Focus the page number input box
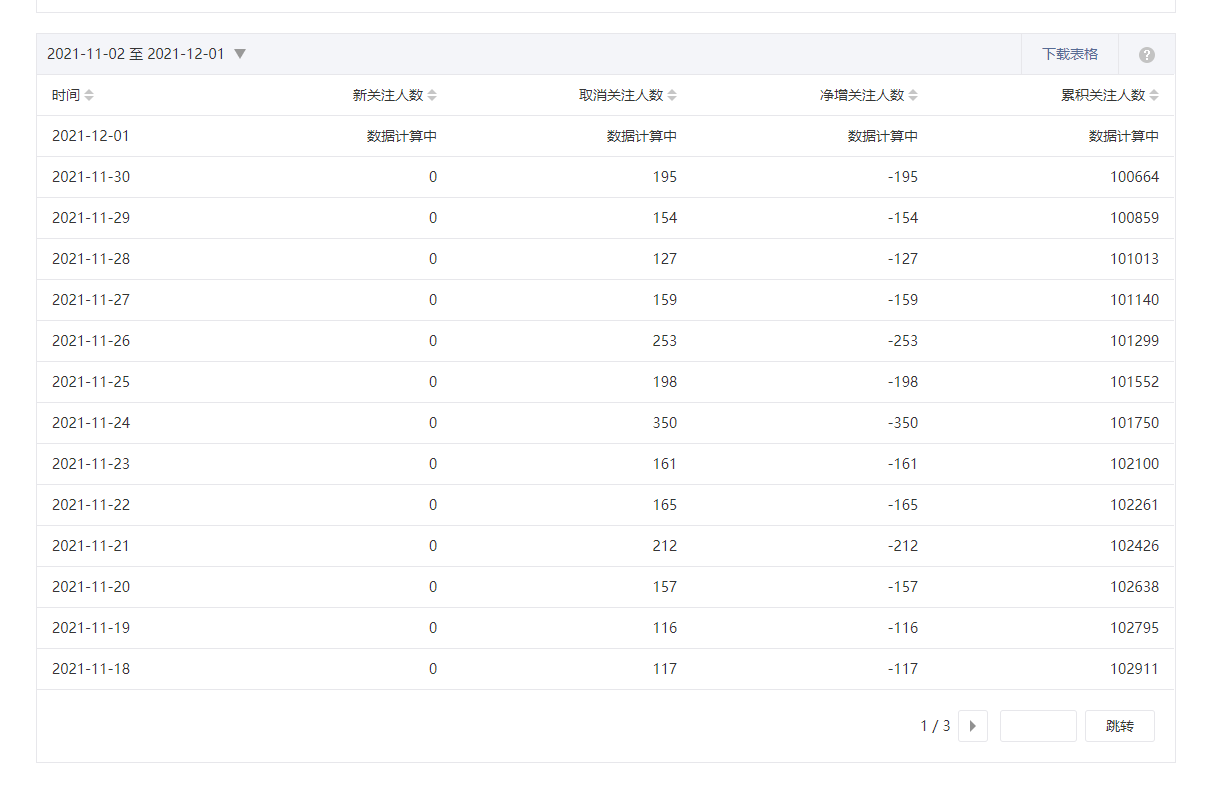This screenshot has height=812, width=1224. tap(1037, 726)
